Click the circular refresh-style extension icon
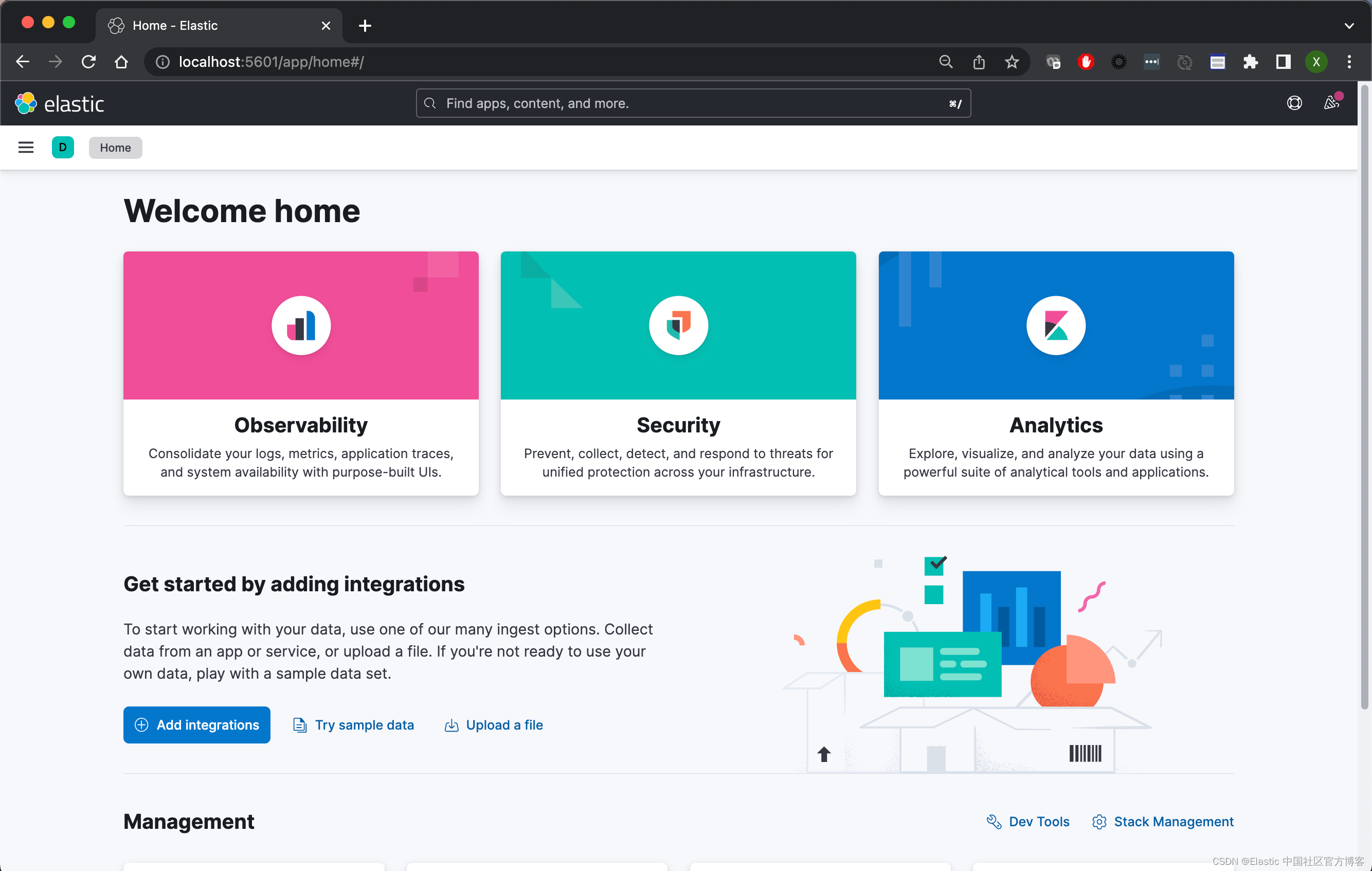The image size is (1372, 871). pos(1184,62)
